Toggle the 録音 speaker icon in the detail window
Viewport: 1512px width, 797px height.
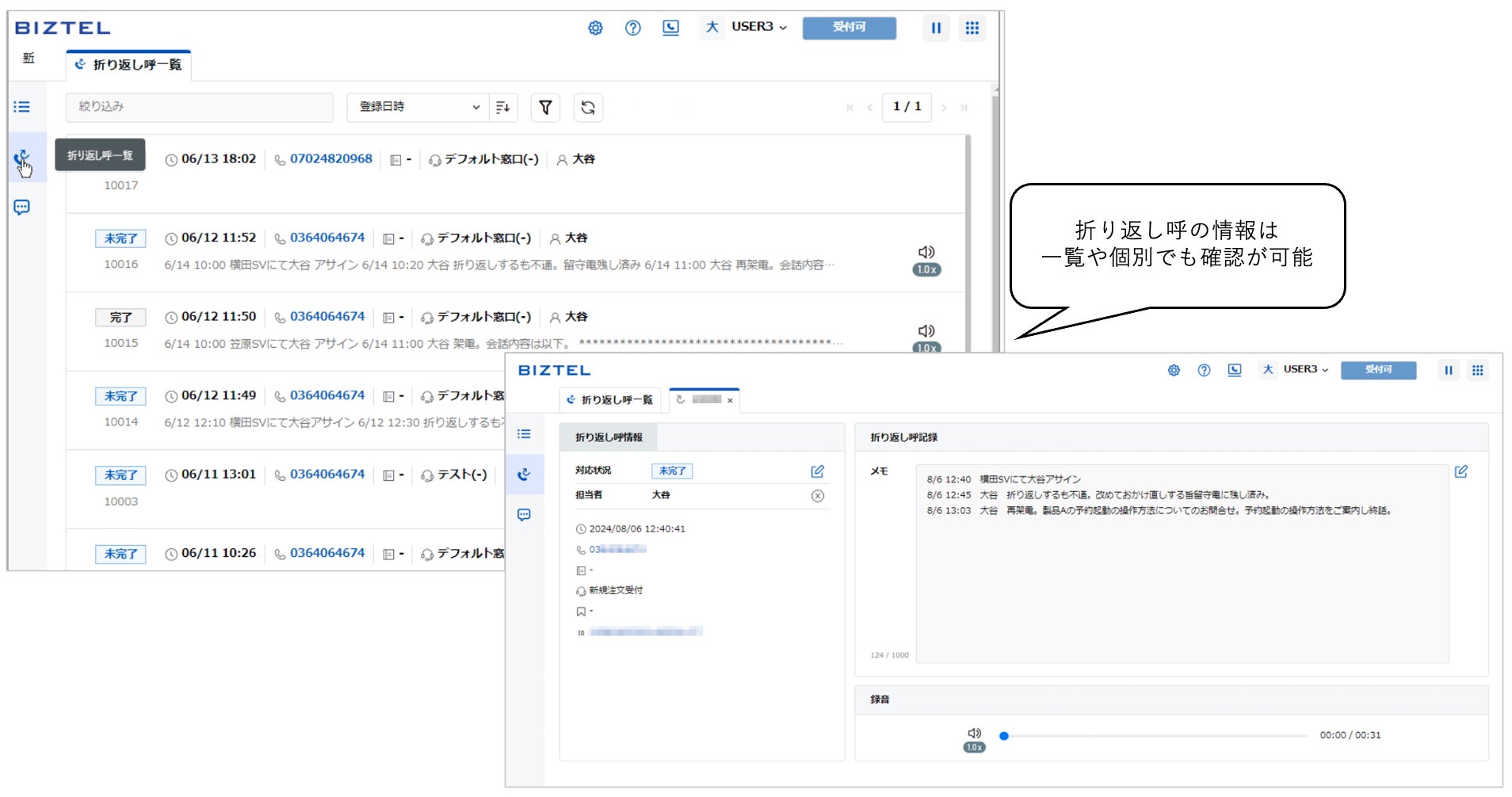[975, 734]
